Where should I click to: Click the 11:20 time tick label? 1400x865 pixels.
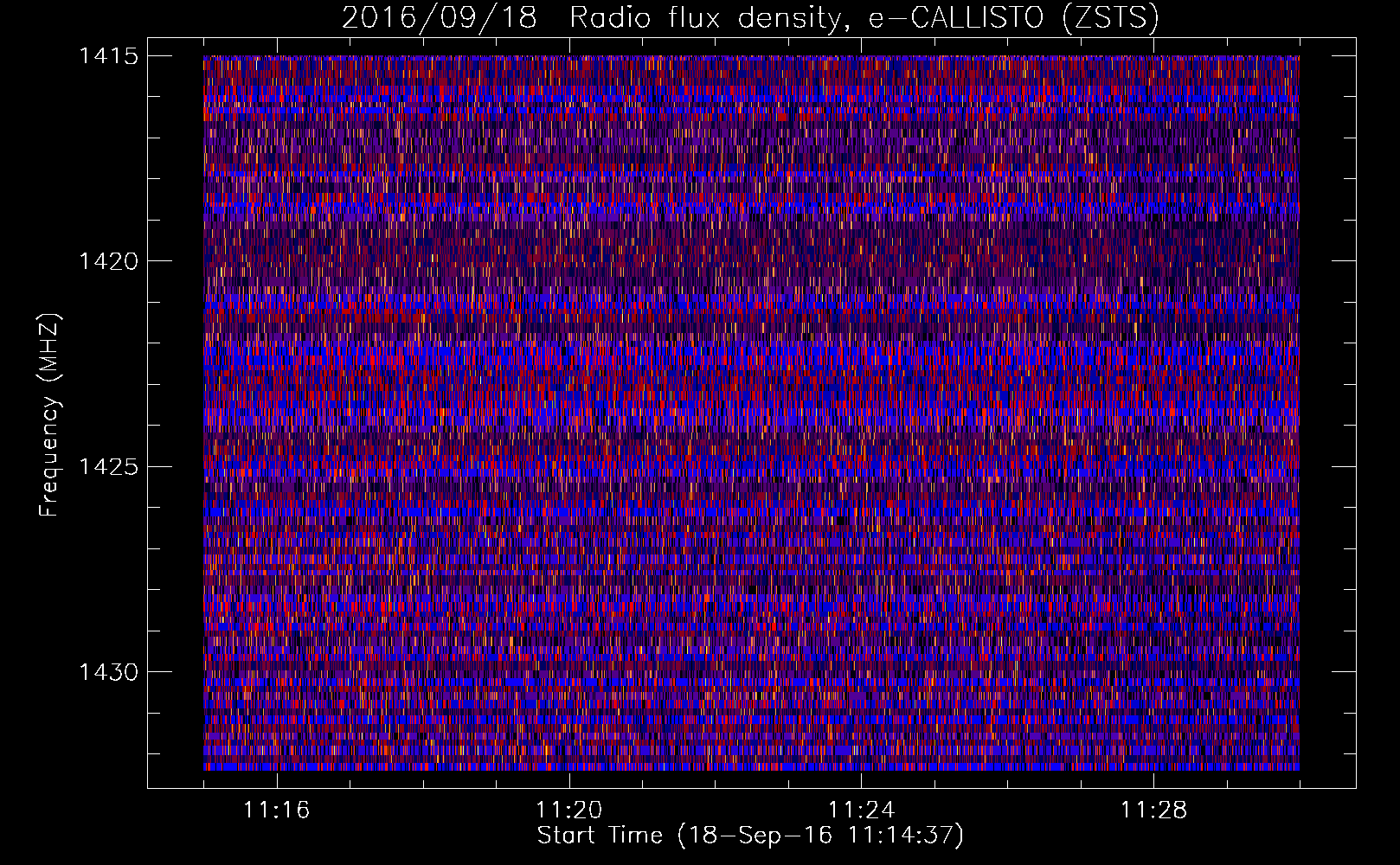(568, 811)
